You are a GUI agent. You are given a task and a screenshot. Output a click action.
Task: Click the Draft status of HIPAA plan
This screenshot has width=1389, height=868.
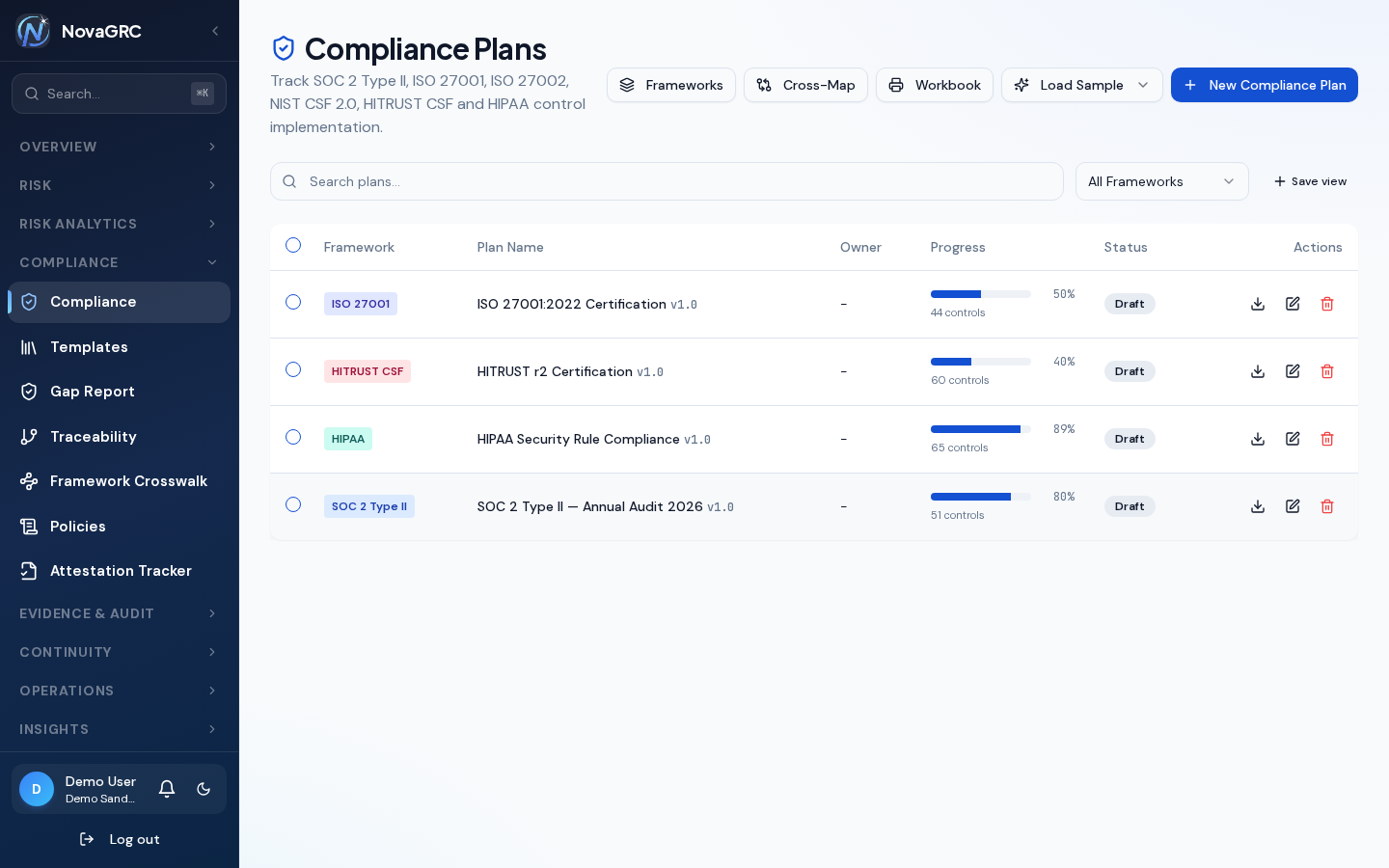click(x=1130, y=439)
